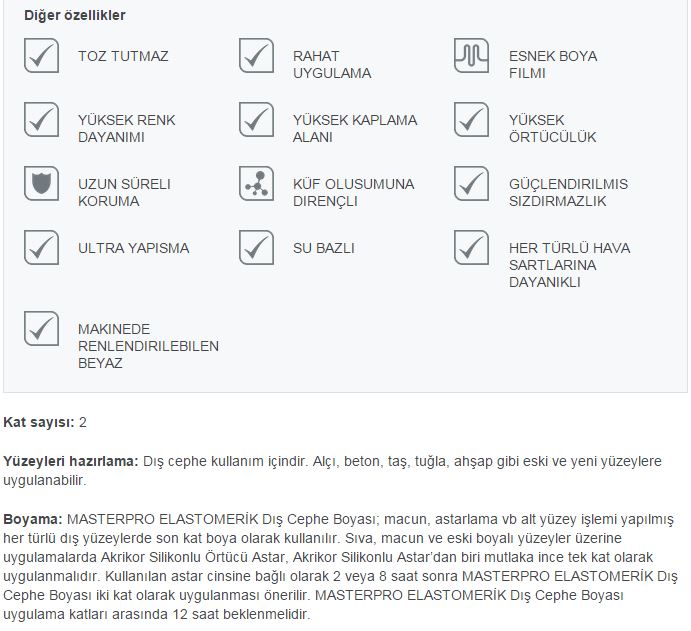Select the checkmark icon next to SU BAZLI
Image resolution: width=691 pixels, height=631 pixels.
click(x=256, y=247)
